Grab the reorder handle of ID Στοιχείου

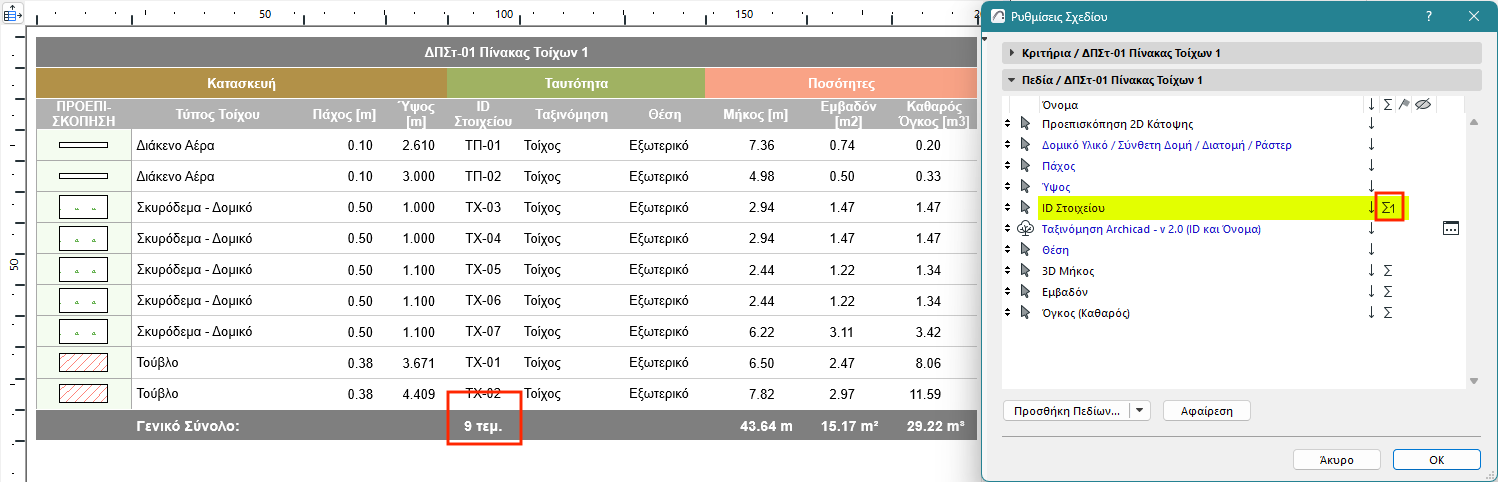[1007, 208]
